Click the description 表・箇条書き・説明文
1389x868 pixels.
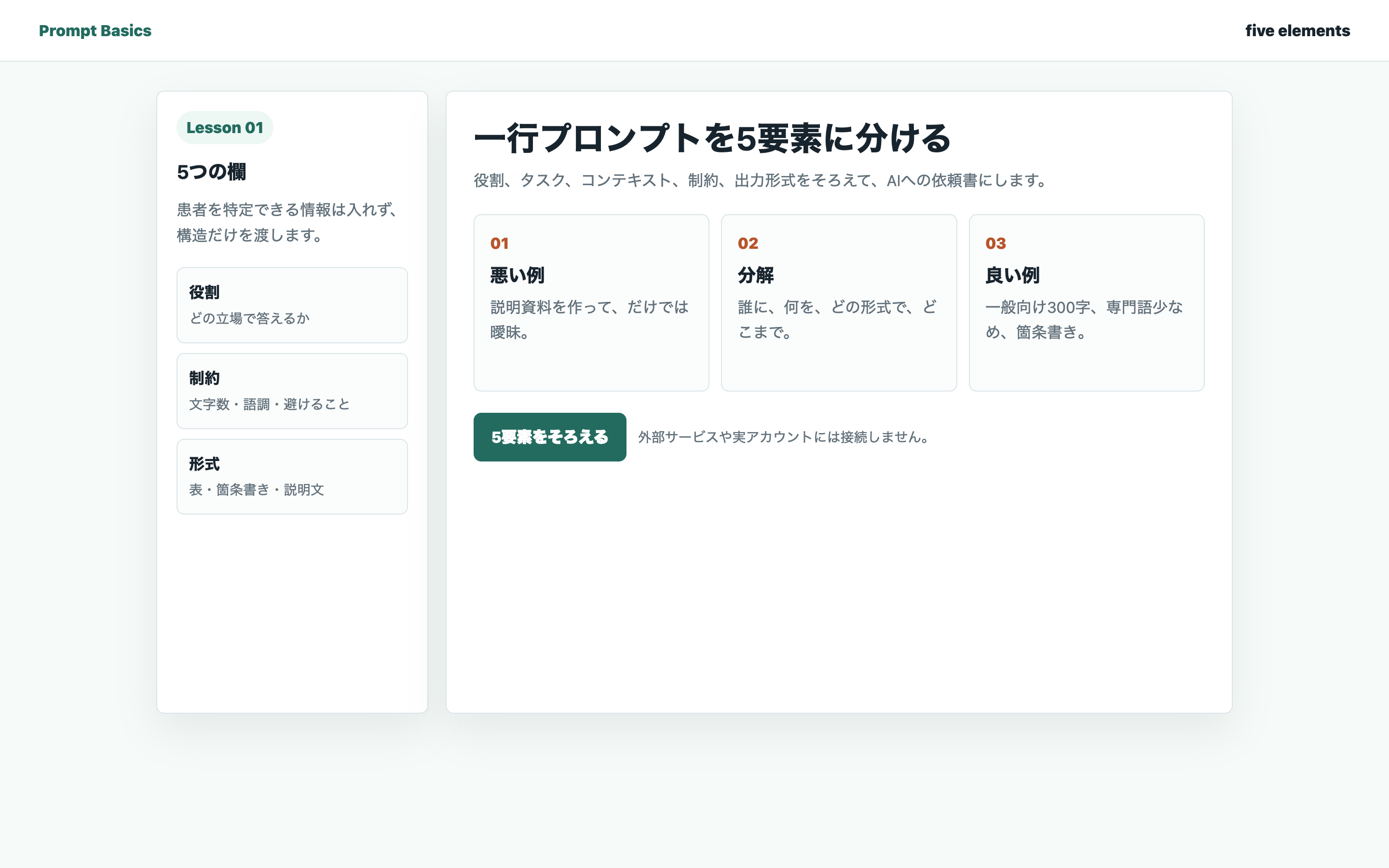click(x=257, y=489)
